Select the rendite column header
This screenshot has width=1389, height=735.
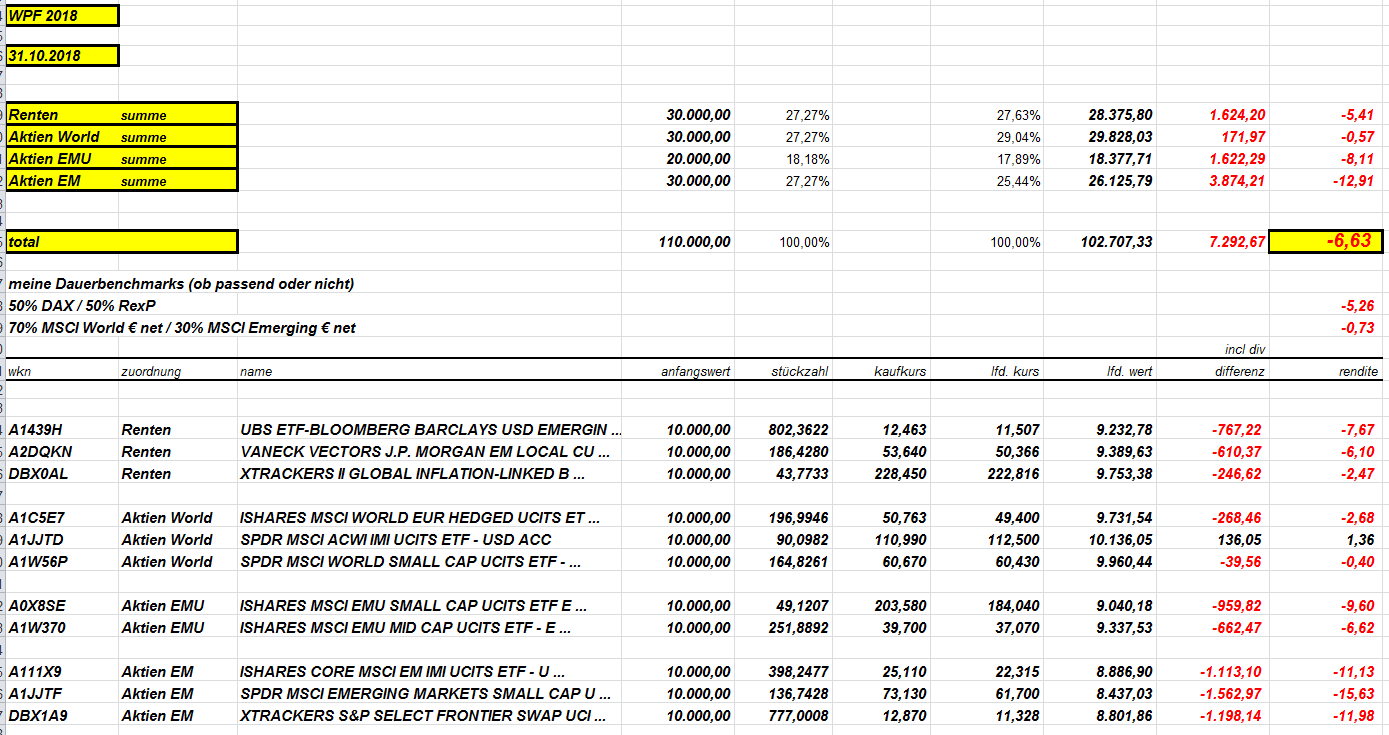pos(1358,371)
